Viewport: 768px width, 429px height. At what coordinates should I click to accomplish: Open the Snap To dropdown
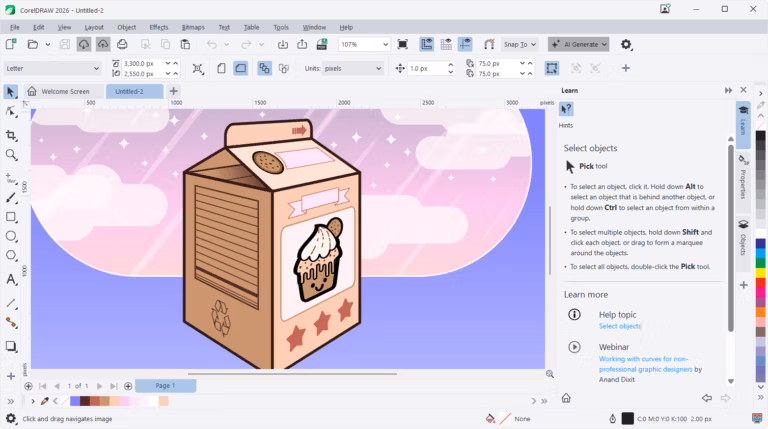coord(520,45)
